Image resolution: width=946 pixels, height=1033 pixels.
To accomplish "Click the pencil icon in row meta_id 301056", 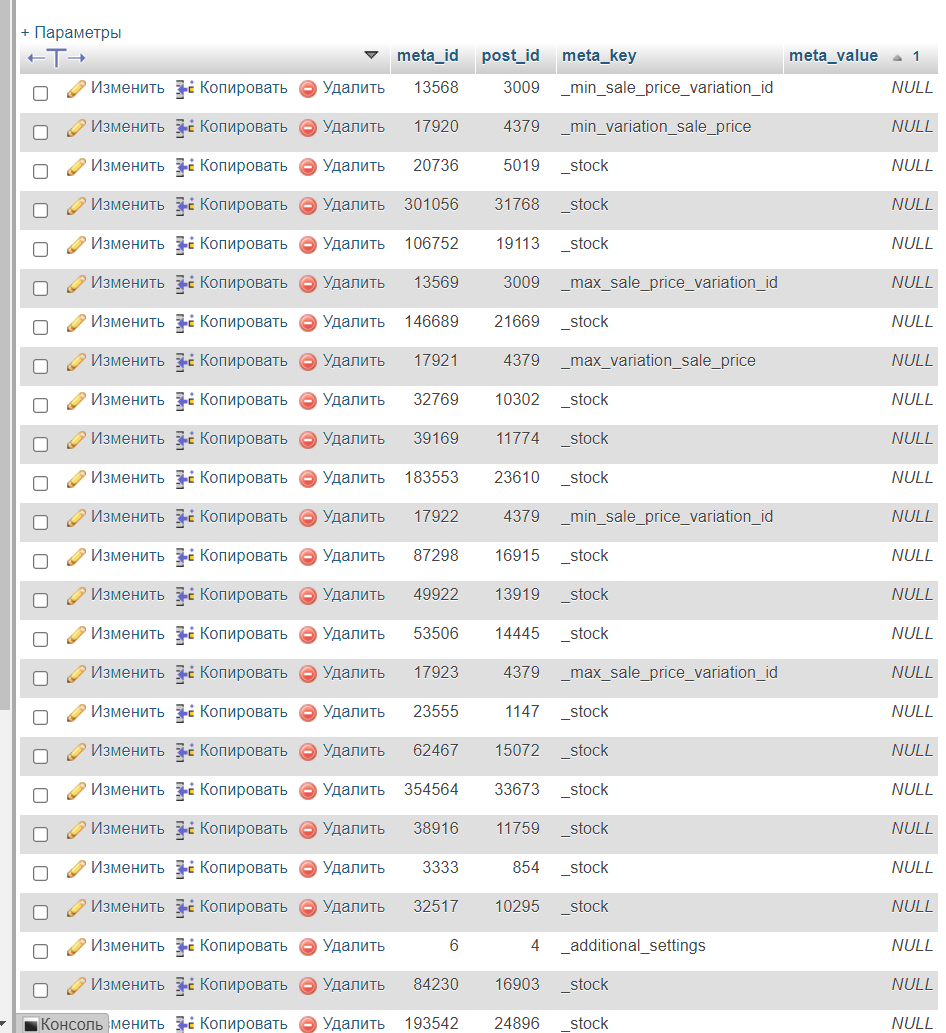I will point(76,206).
